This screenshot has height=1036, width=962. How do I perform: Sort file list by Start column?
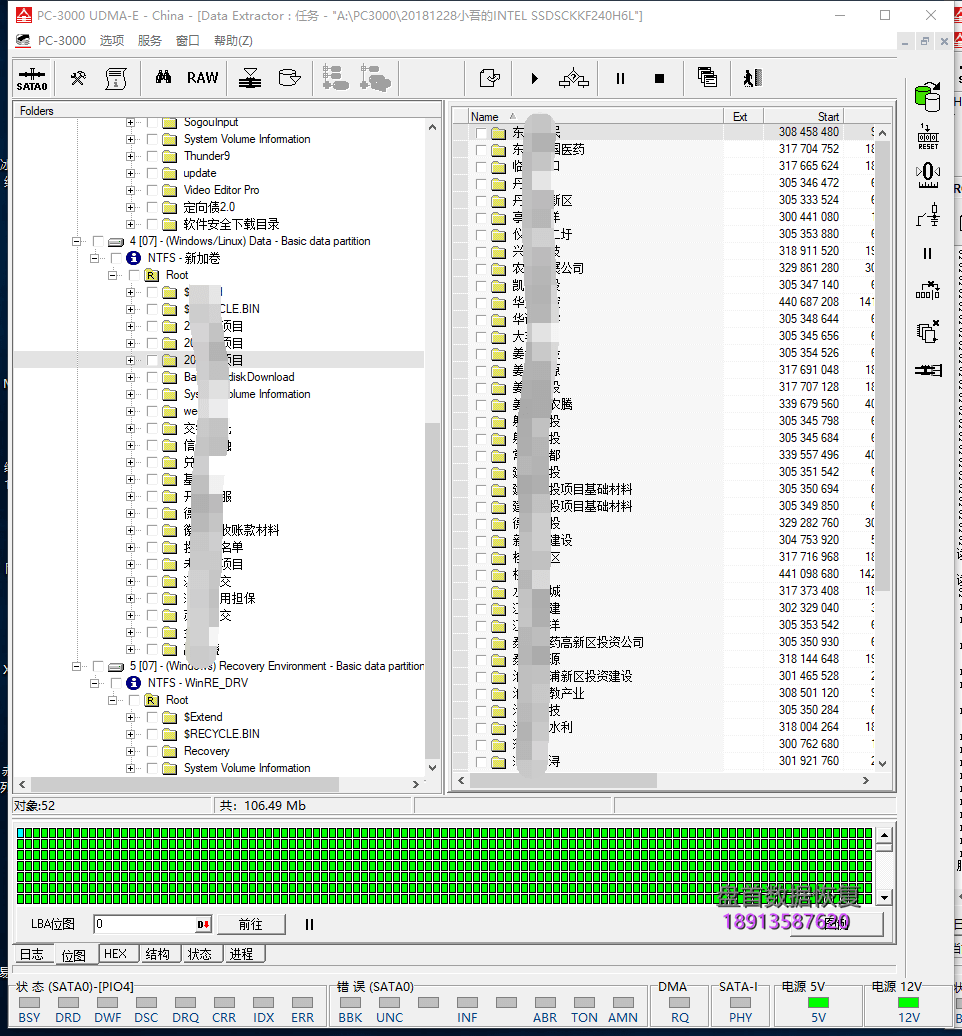click(x=803, y=116)
